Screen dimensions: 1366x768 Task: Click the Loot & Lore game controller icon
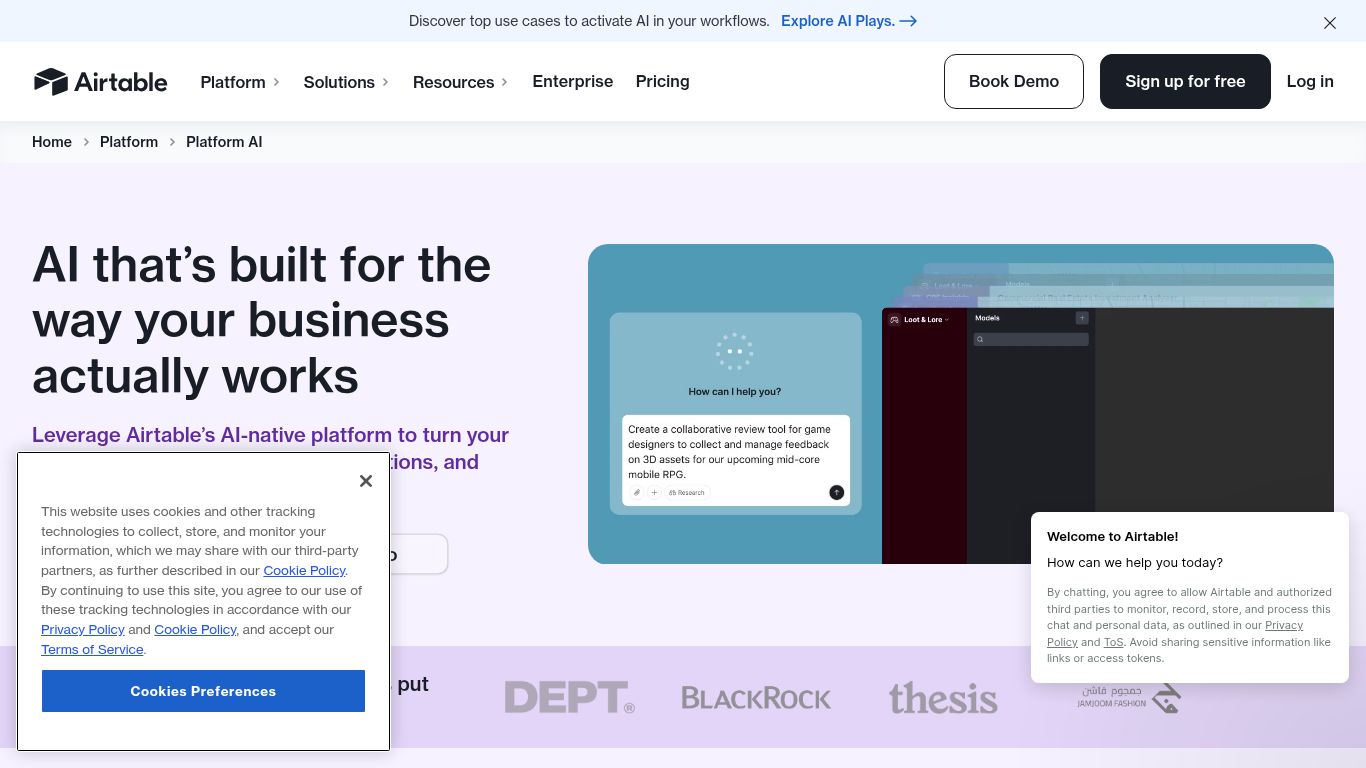tap(894, 320)
